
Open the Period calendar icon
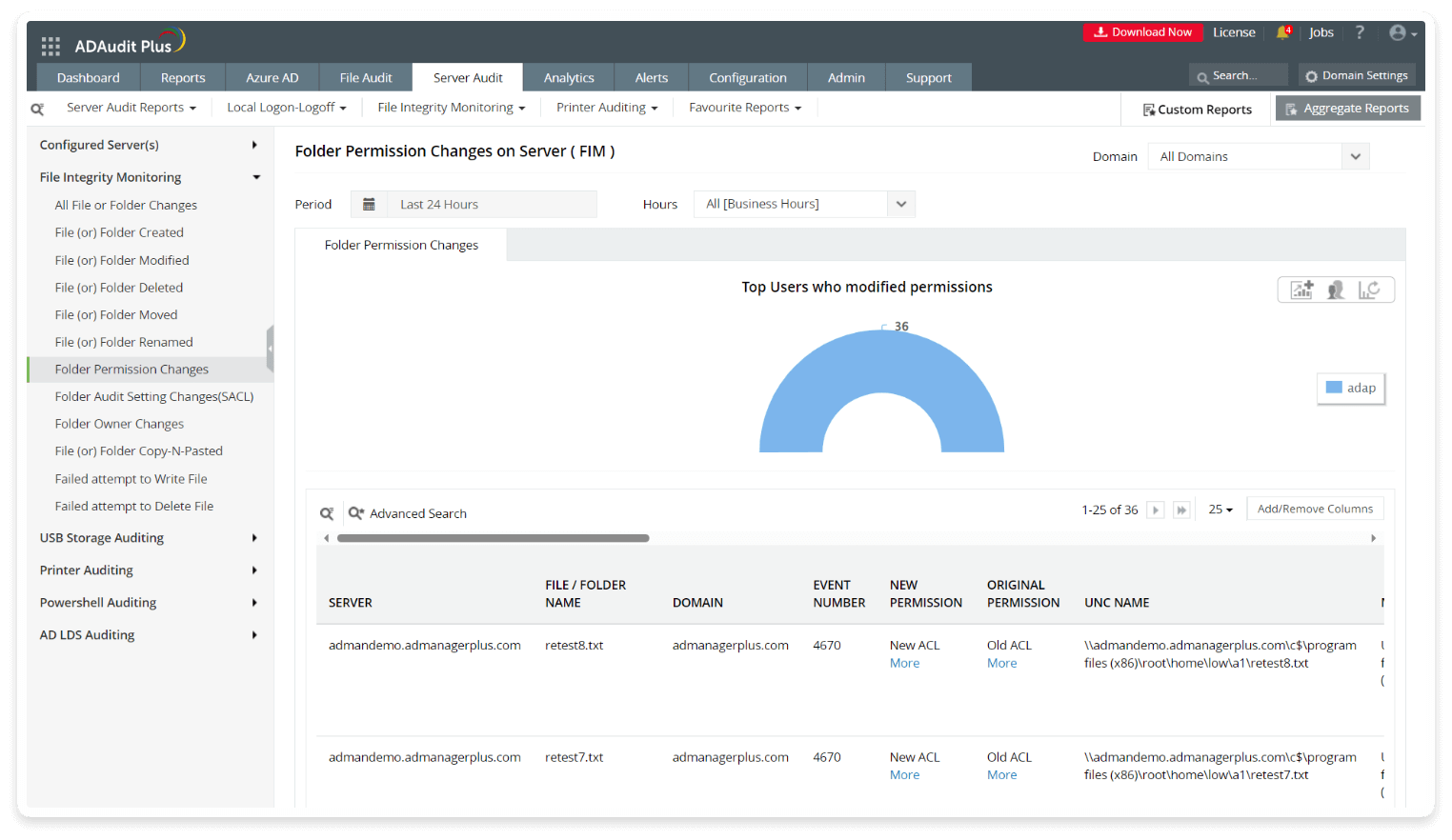(x=369, y=205)
